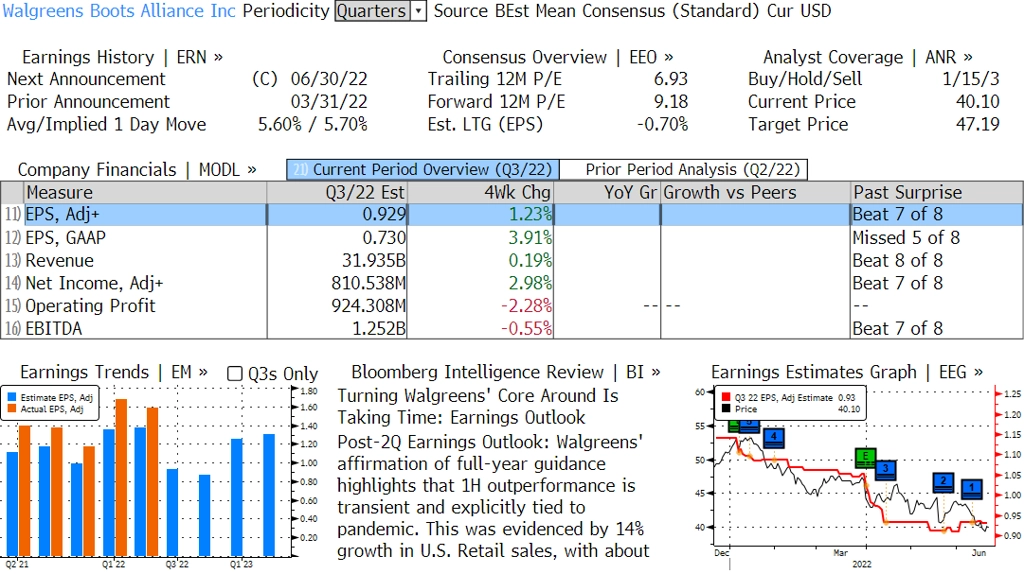The width and height of the screenshot is (1024, 574).
Task: Click the Measure column header
Action: click(x=145, y=193)
